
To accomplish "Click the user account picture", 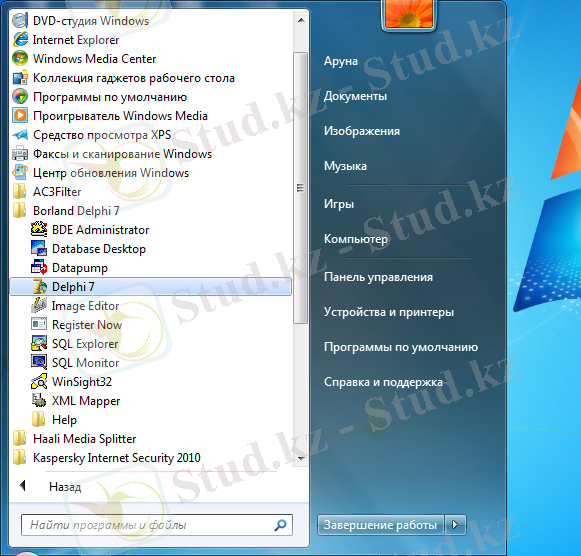I will tap(409, 14).
